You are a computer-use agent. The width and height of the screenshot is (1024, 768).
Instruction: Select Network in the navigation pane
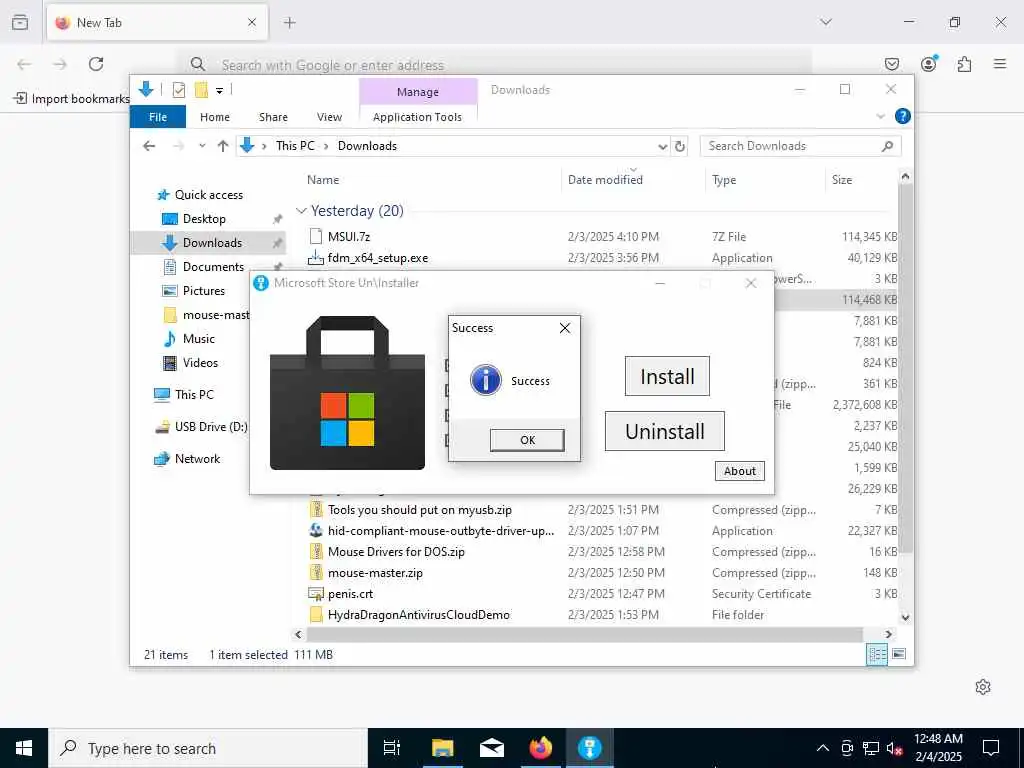197,458
